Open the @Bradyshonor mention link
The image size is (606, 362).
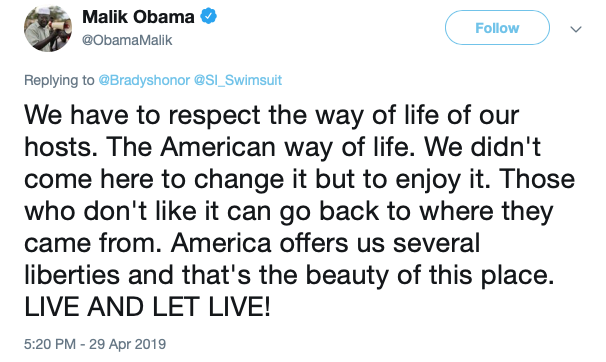click(x=144, y=80)
